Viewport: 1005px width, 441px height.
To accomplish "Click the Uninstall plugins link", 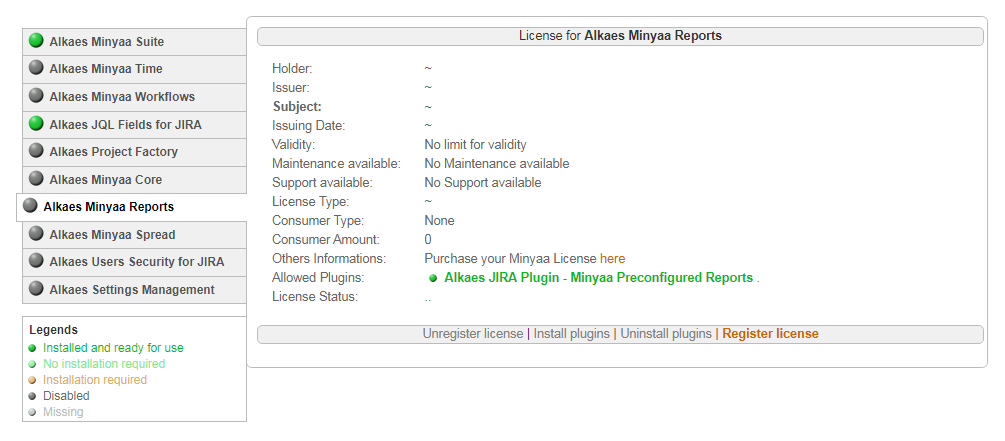I will (666, 334).
